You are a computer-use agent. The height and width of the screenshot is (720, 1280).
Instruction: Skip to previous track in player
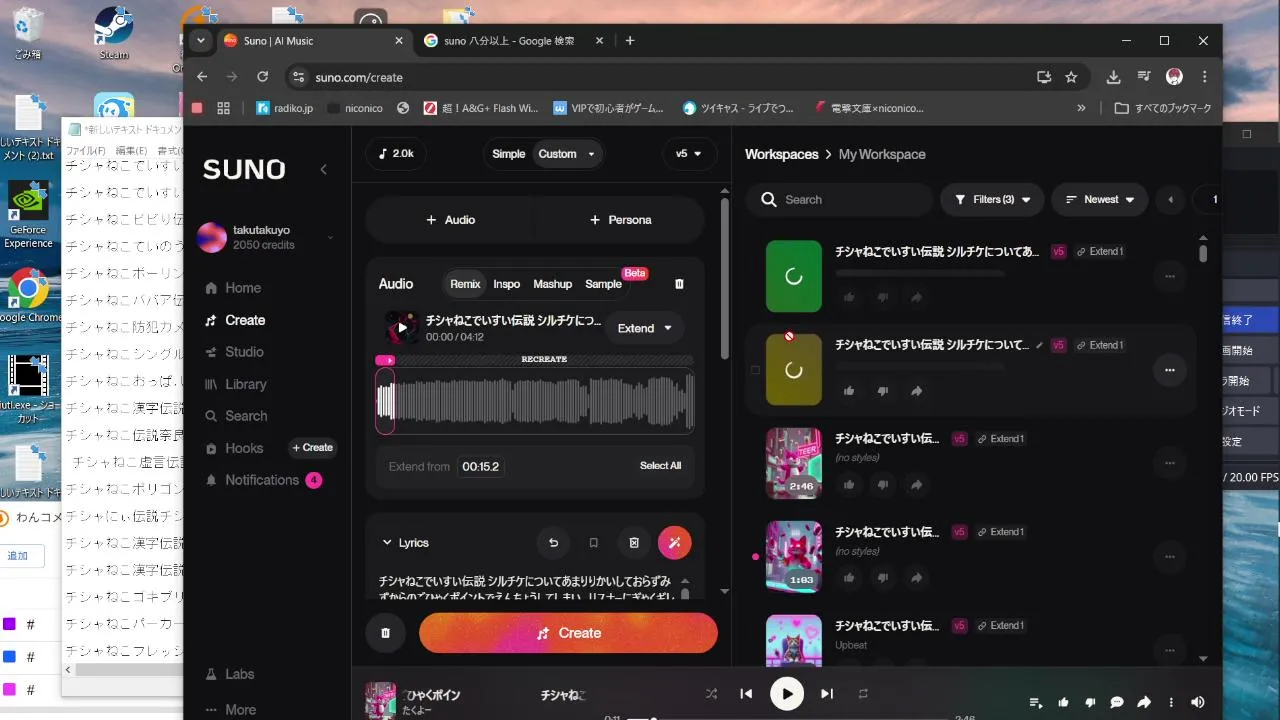coord(746,693)
